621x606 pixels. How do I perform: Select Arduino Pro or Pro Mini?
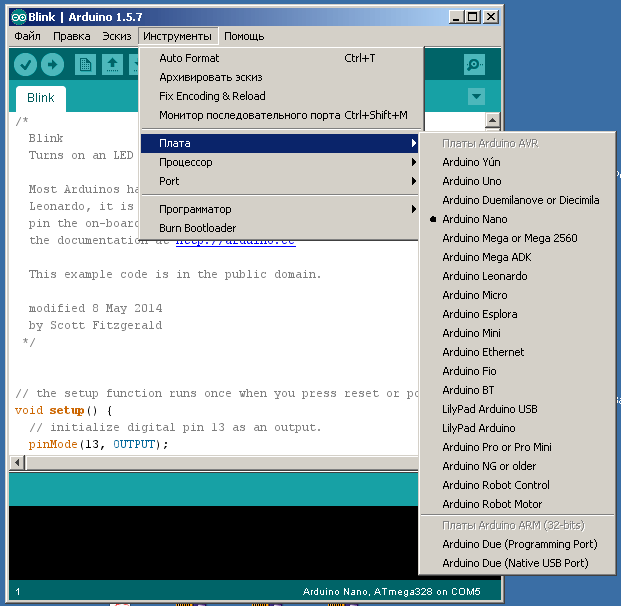point(517,447)
